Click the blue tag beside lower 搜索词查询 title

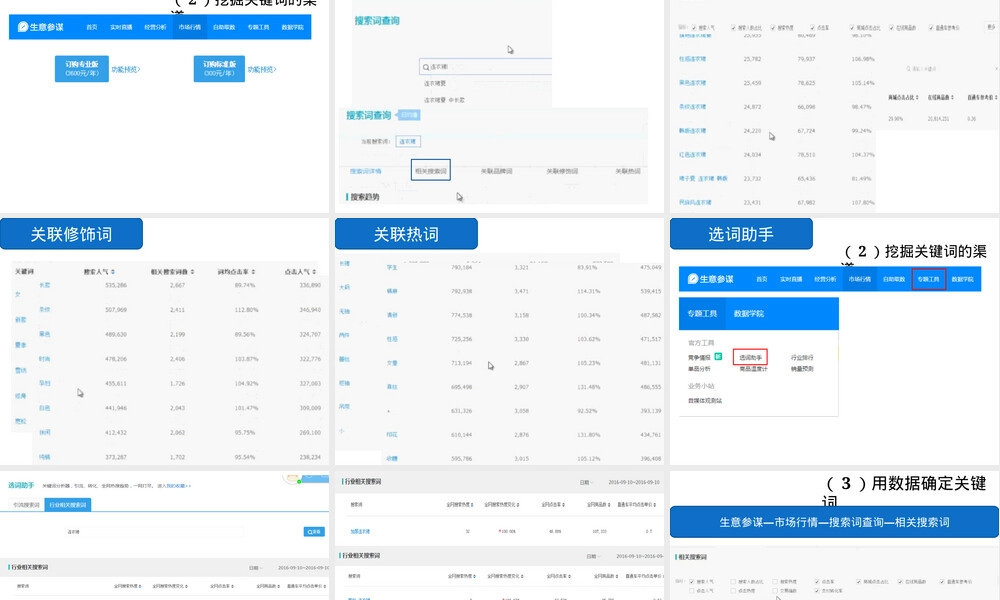[x=409, y=115]
